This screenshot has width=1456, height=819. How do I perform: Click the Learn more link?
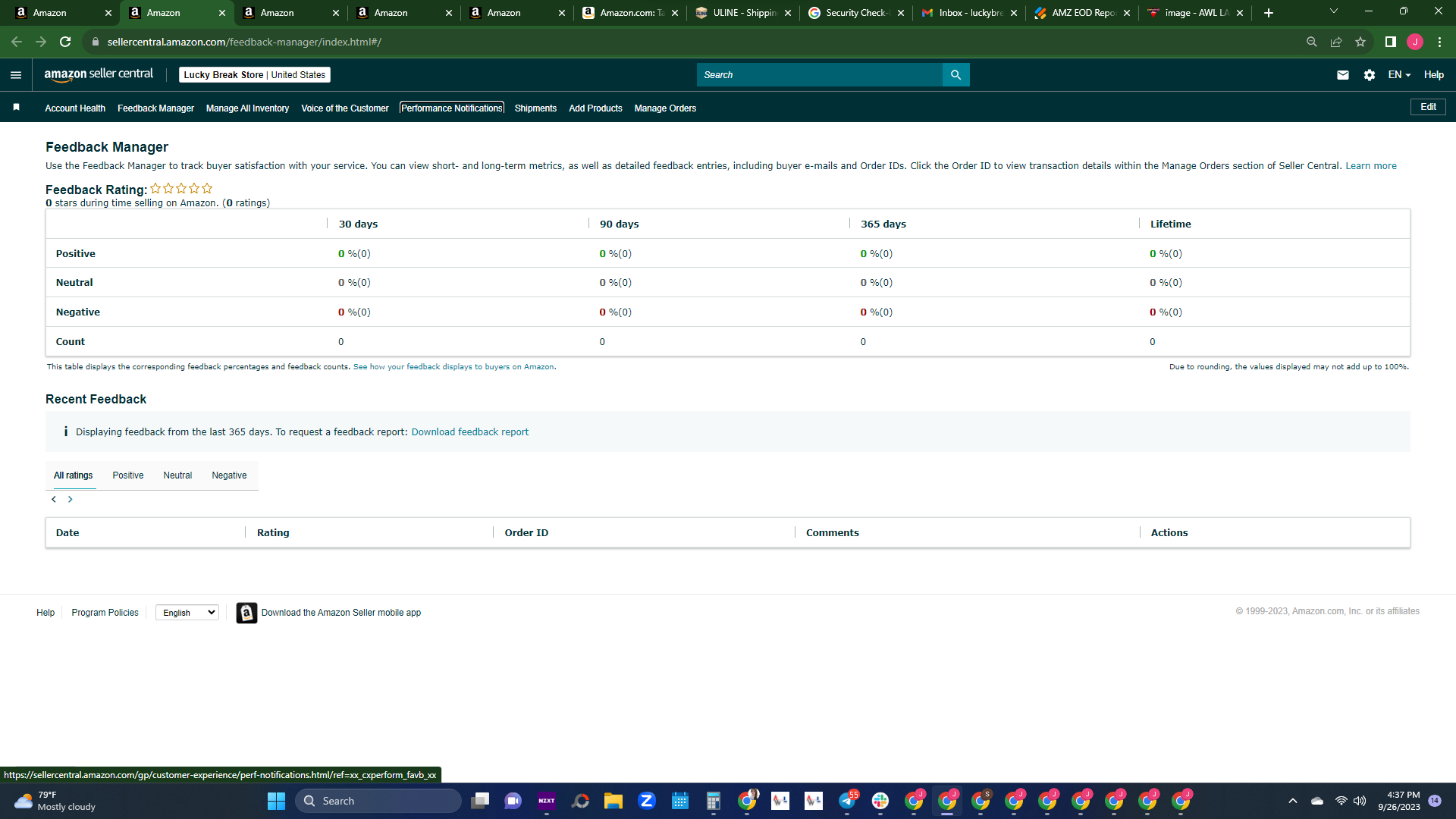1371,166
